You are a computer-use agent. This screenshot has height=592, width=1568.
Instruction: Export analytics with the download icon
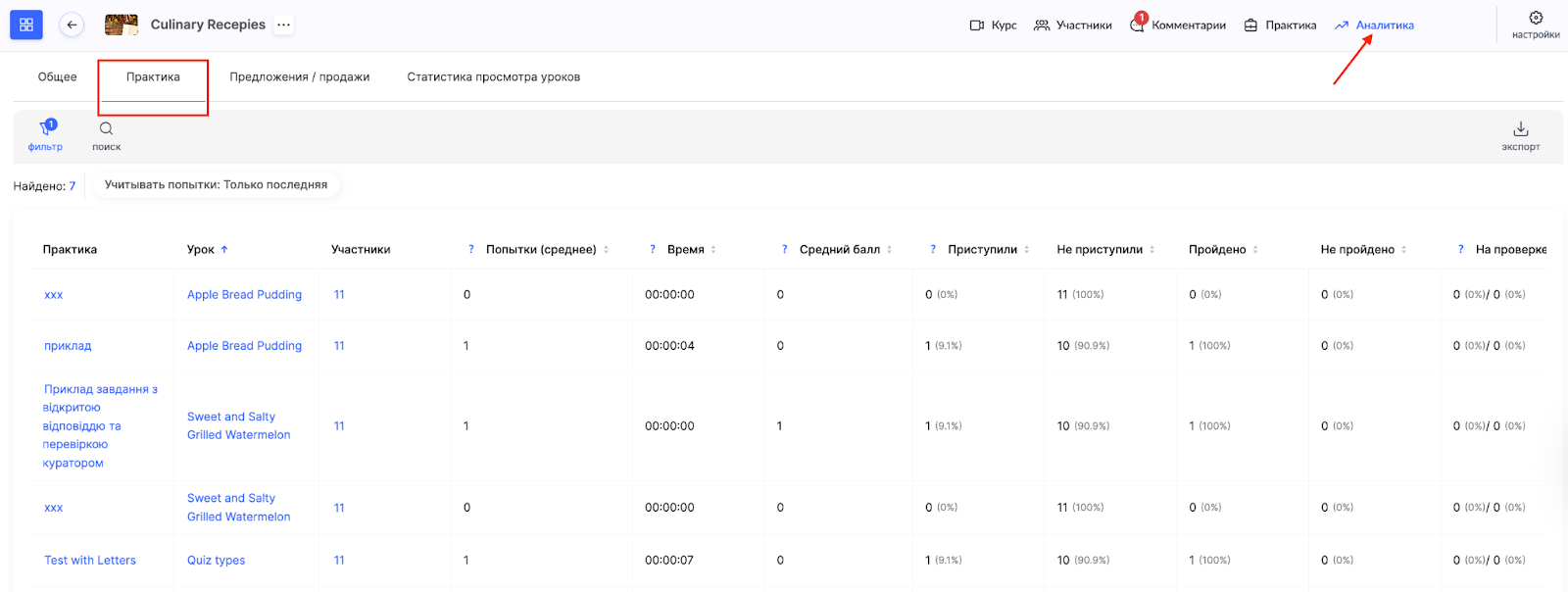pos(1520,128)
